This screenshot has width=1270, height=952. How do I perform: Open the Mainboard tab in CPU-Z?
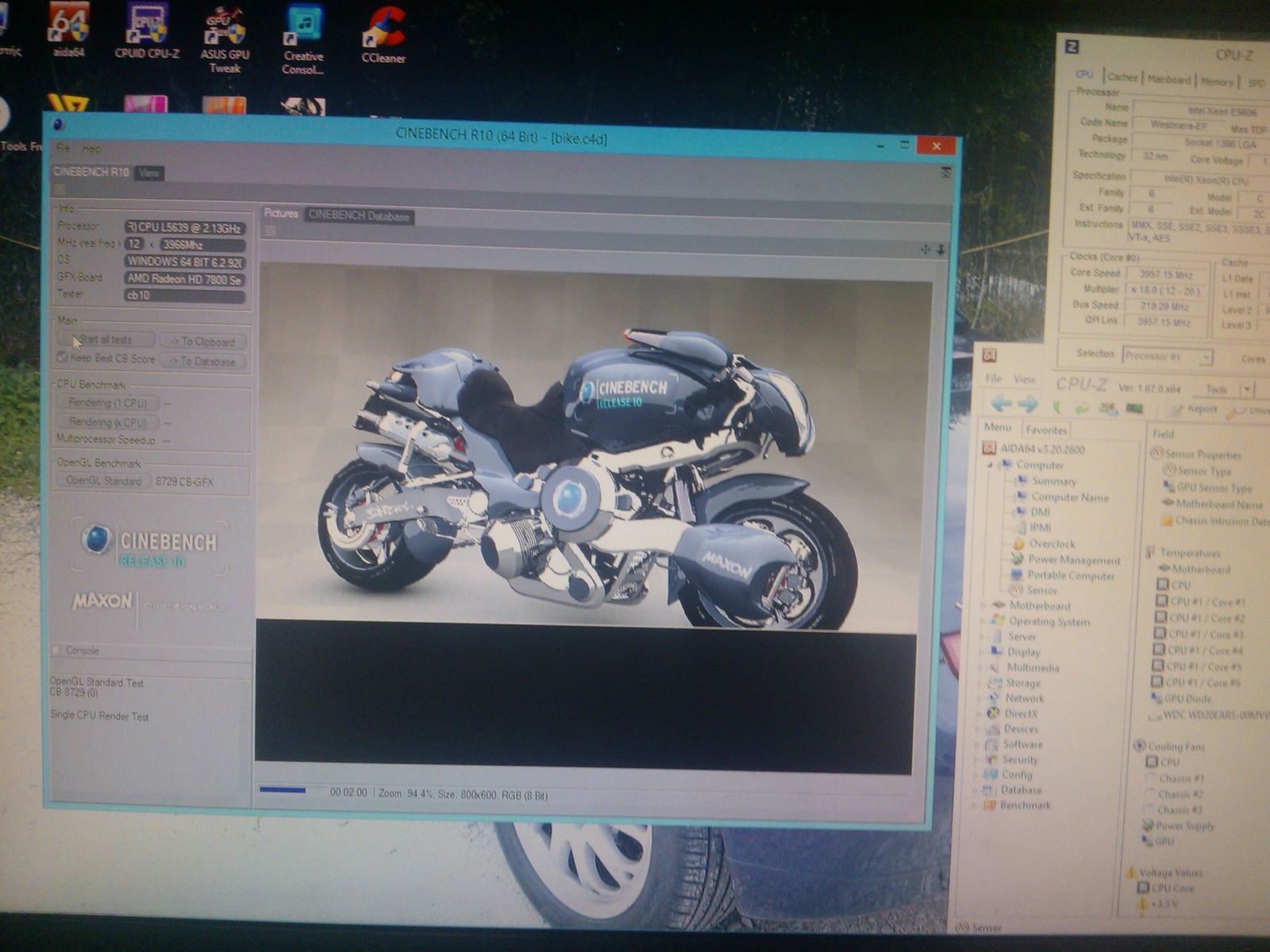(1169, 79)
